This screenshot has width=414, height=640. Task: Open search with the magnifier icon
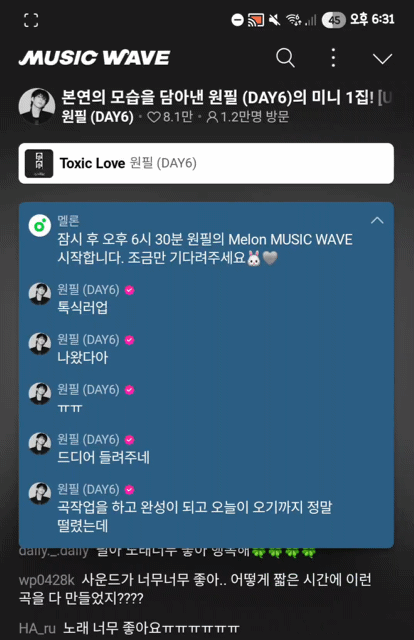coord(285,58)
